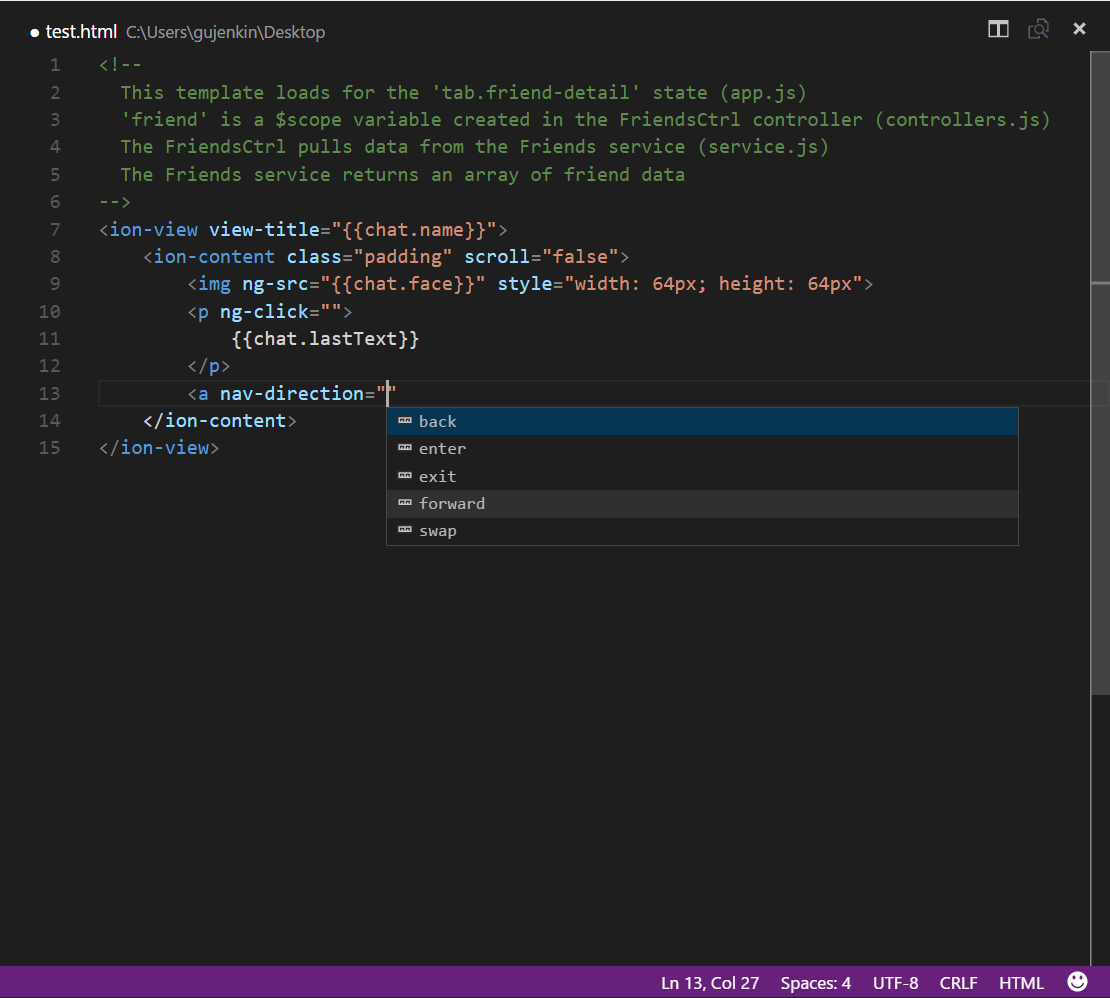Change CRLF line ending setting
1110x998 pixels.
[958, 983]
